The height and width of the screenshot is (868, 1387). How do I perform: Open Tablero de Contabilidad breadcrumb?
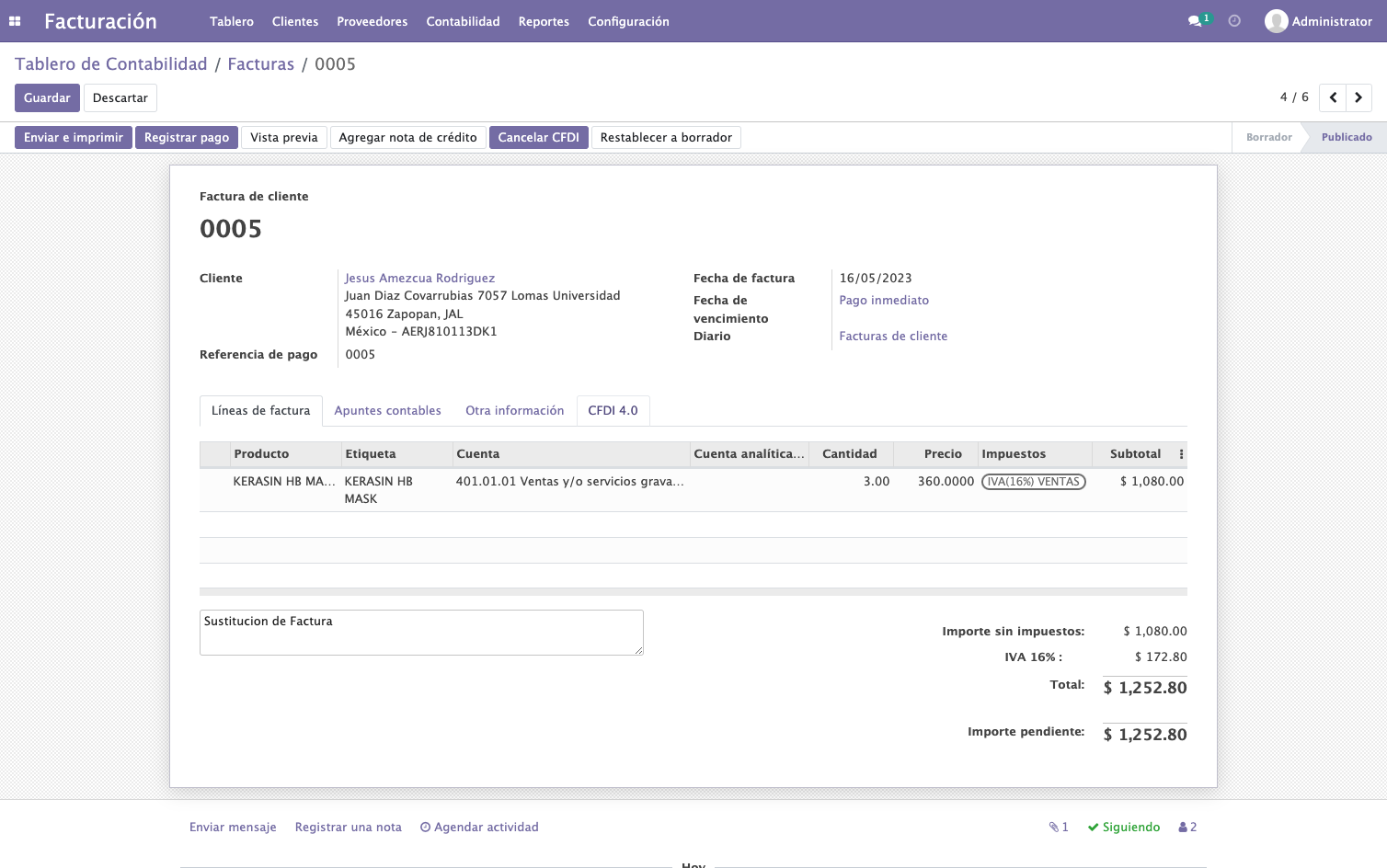coord(111,64)
